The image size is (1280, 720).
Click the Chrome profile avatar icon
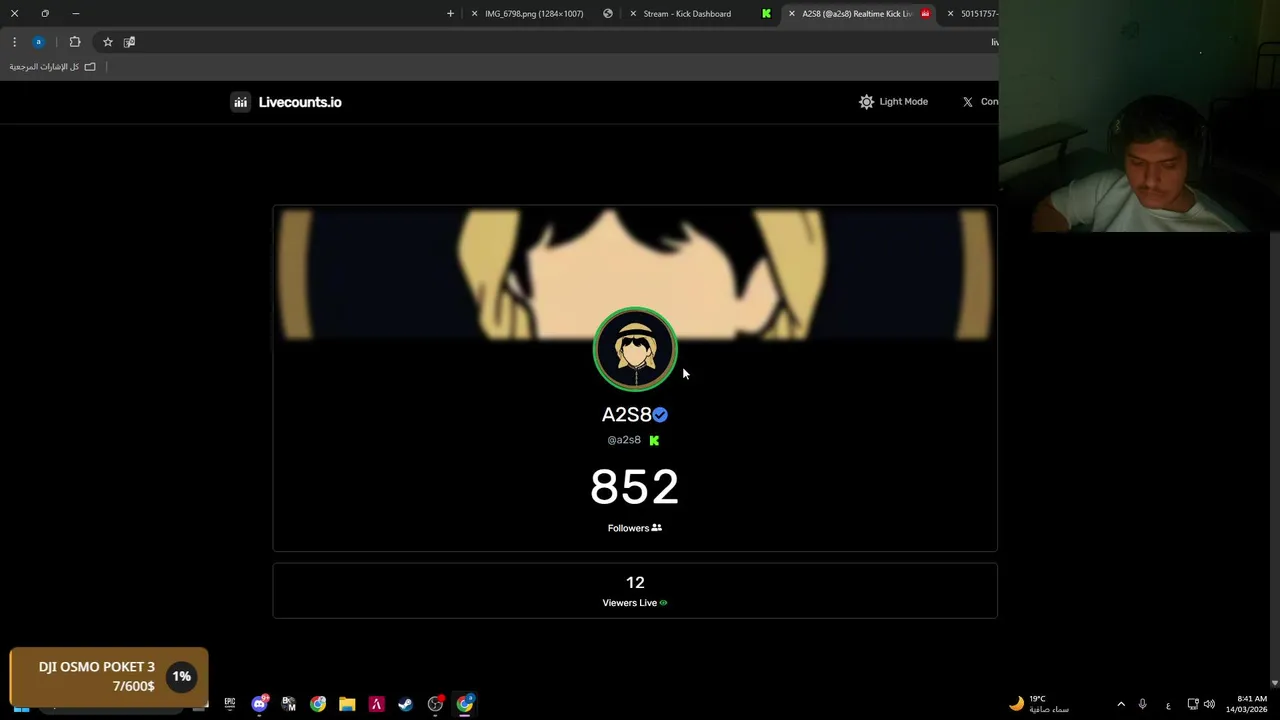coord(38,42)
